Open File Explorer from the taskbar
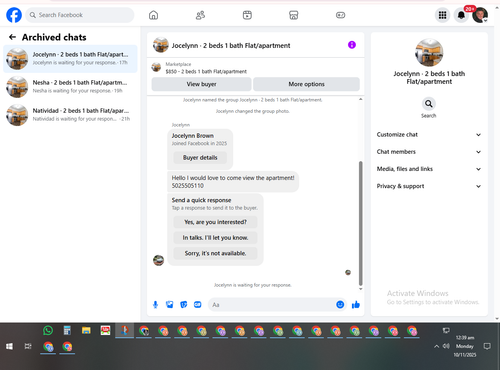The height and width of the screenshot is (370, 500). [86, 330]
